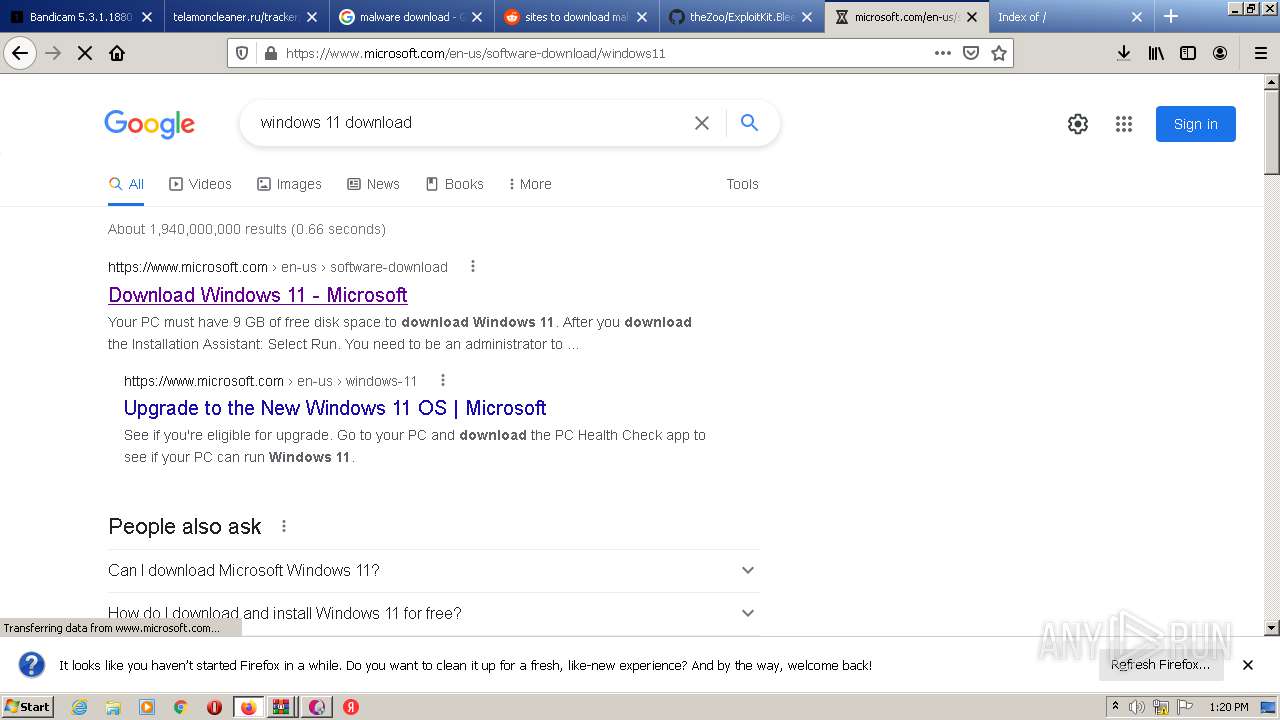Select the All results filter
The width and height of the screenshot is (1280, 720).
pyautogui.click(x=126, y=184)
